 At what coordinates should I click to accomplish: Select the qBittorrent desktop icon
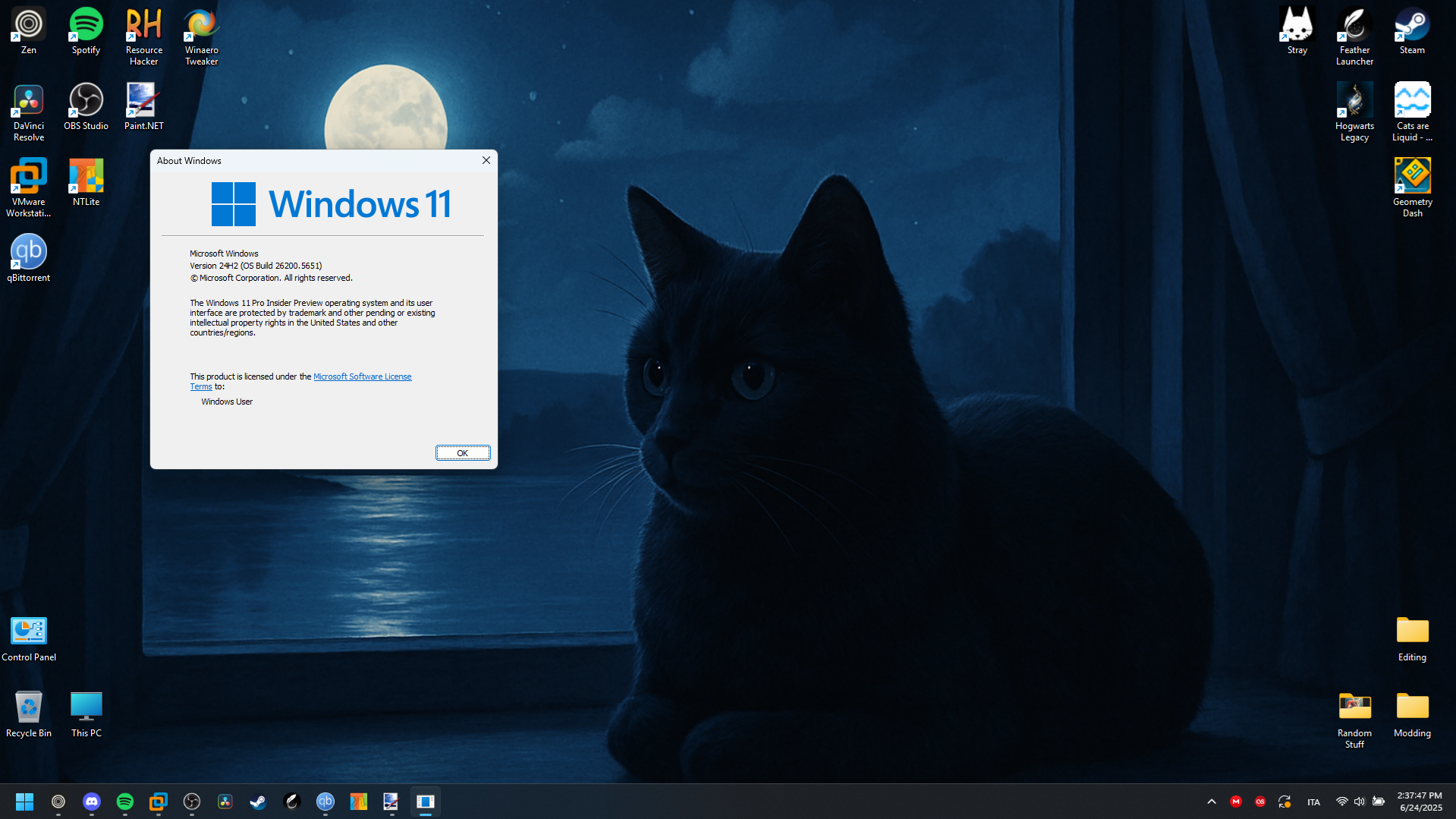pyautogui.click(x=29, y=258)
